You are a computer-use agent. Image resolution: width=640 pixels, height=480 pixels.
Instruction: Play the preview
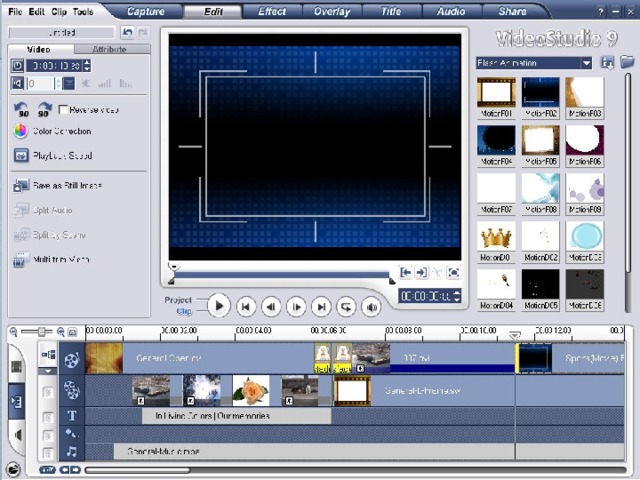coord(219,306)
